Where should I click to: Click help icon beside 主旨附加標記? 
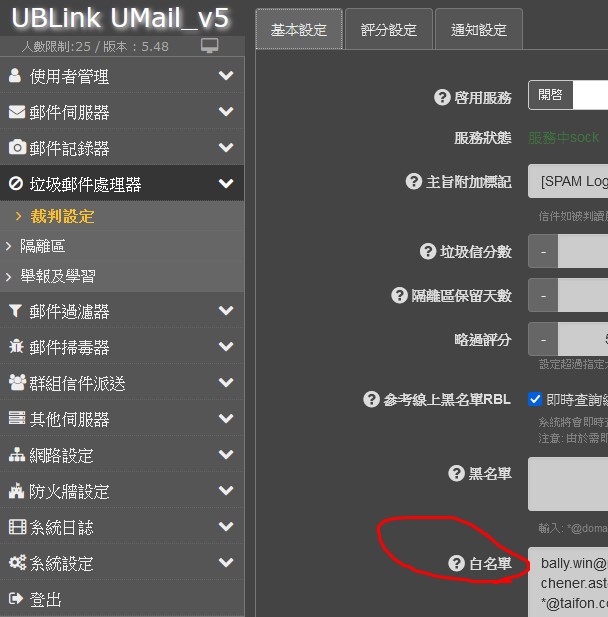[x=414, y=181]
